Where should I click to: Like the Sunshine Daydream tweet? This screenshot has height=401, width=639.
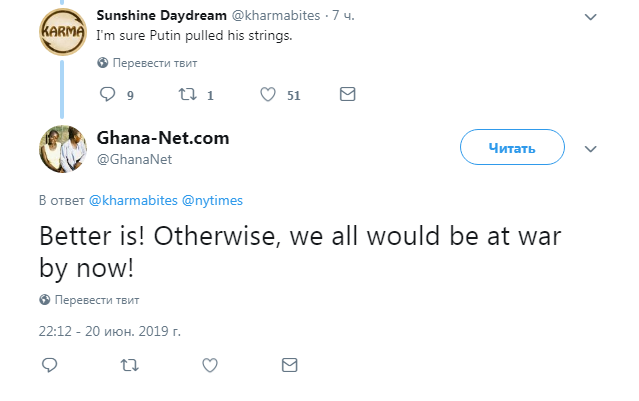[268, 95]
